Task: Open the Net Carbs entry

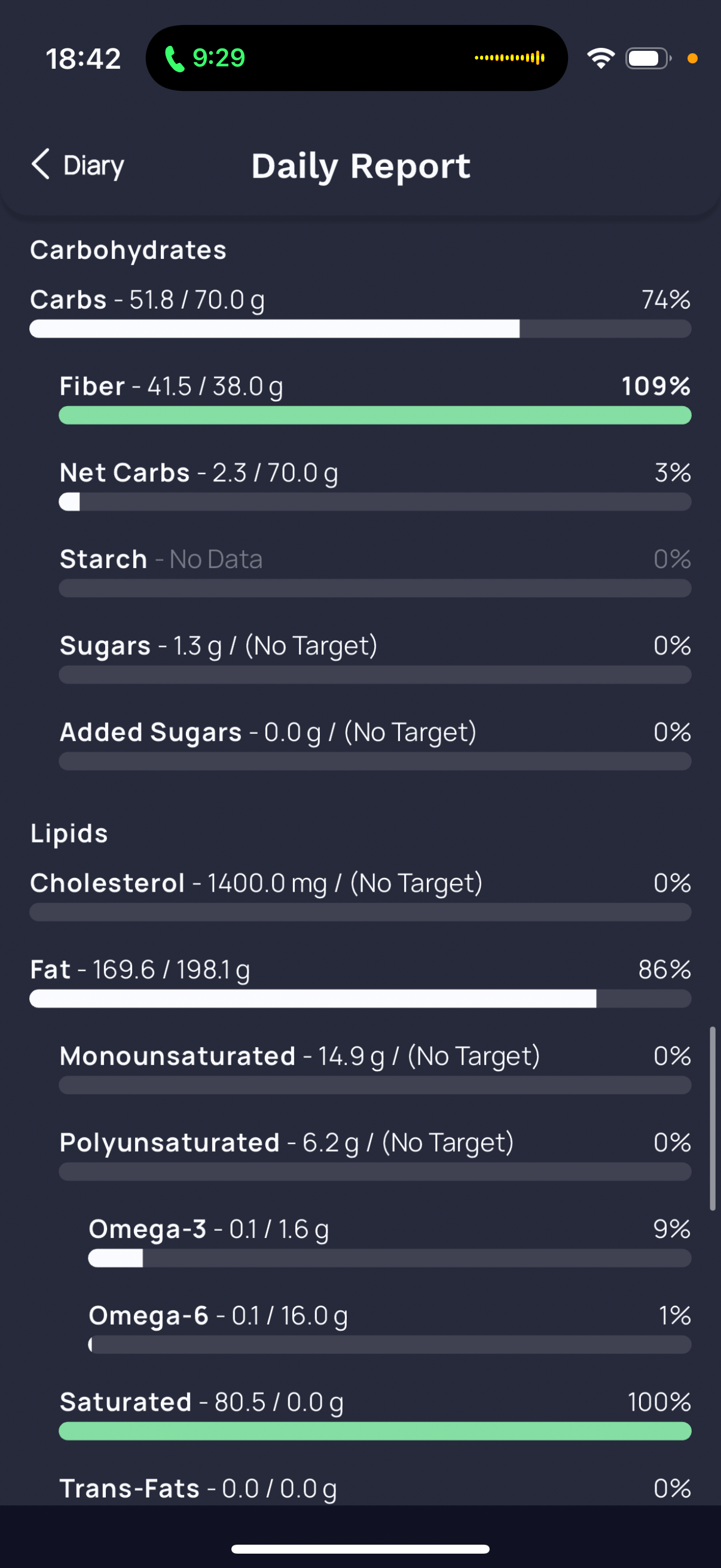Action: [x=375, y=485]
